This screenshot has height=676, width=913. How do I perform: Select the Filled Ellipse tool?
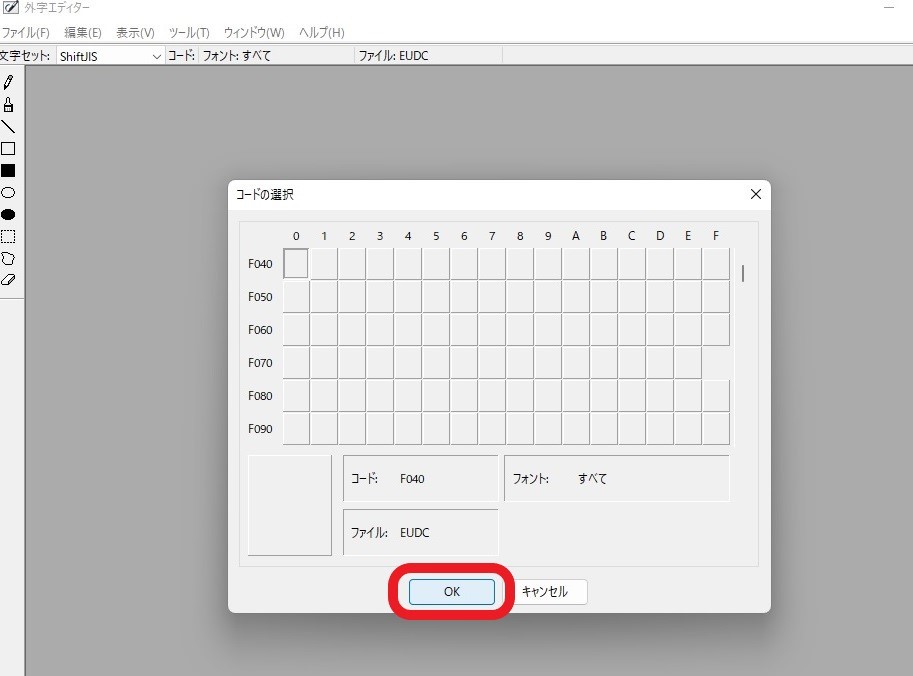[8, 214]
